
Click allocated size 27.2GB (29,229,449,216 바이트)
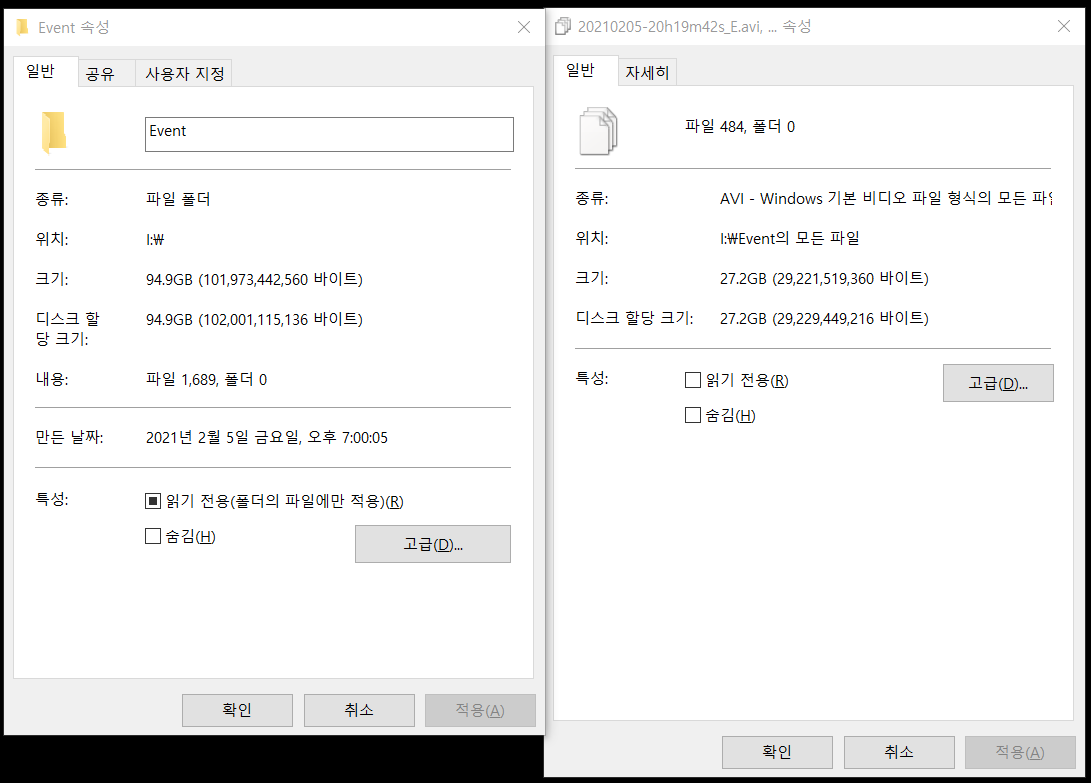pyautogui.click(x=824, y=318)
